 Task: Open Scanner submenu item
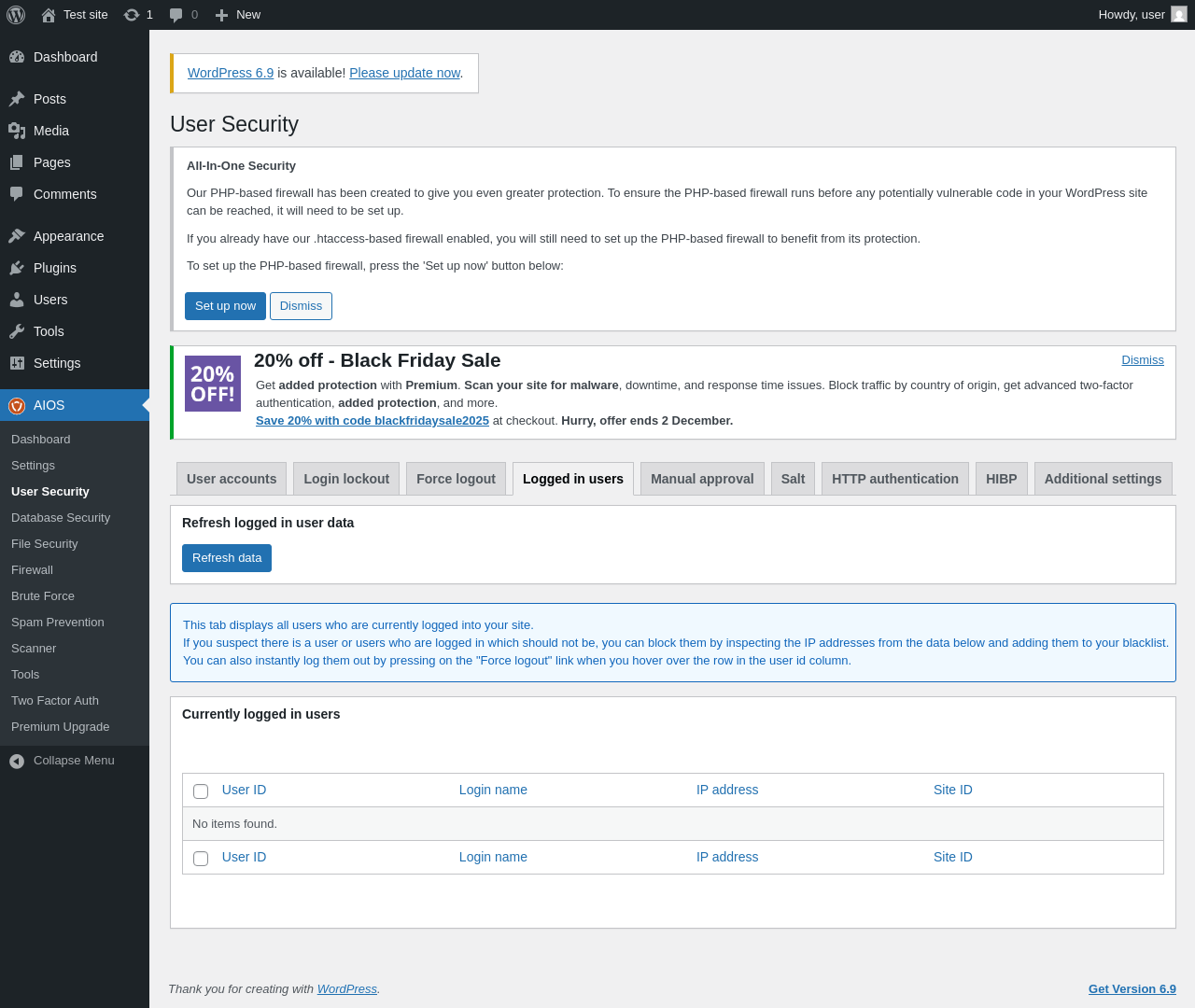[75, 649]
